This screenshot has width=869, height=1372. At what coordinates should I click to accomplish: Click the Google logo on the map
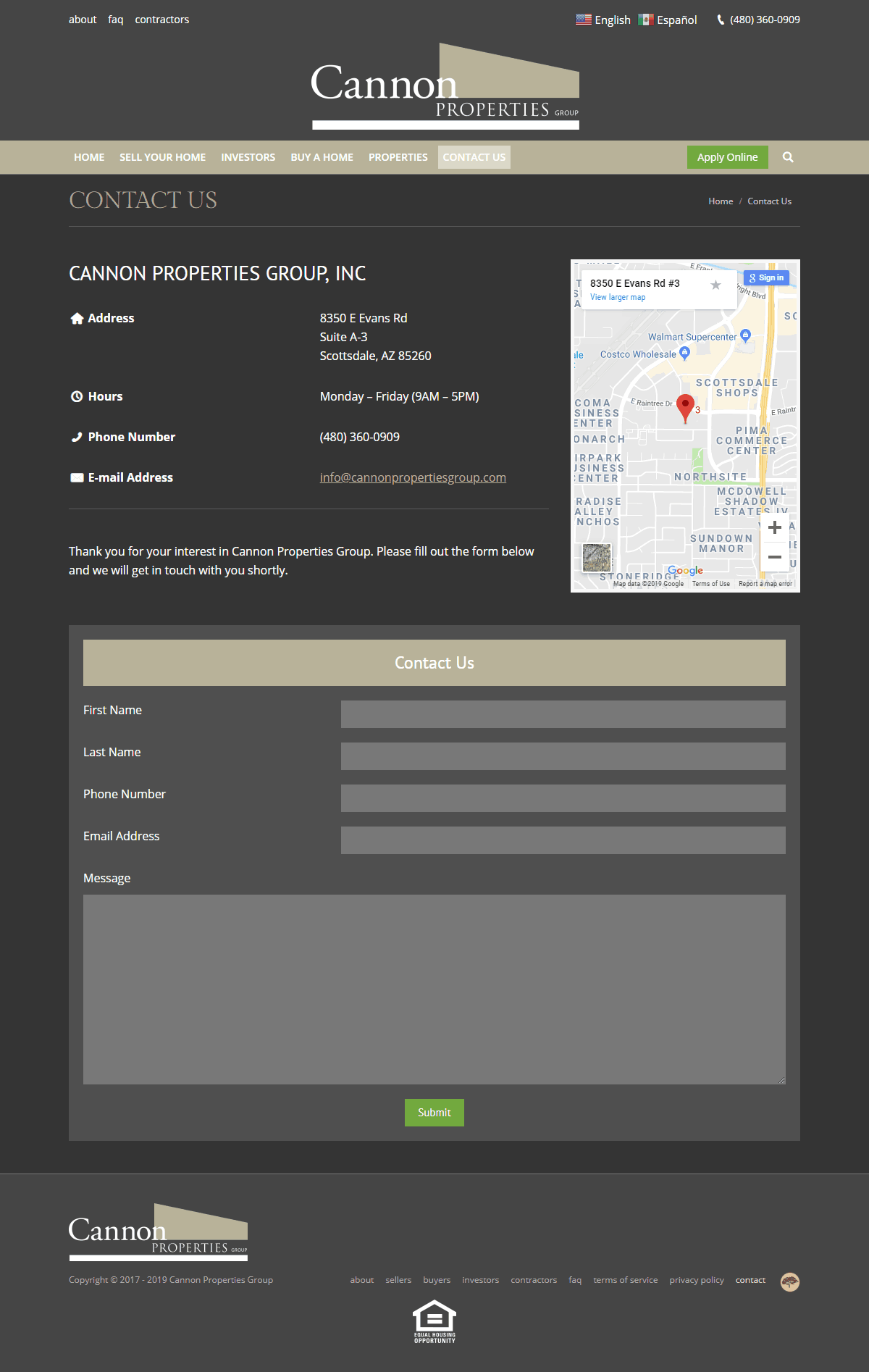(x=685, y=571)
